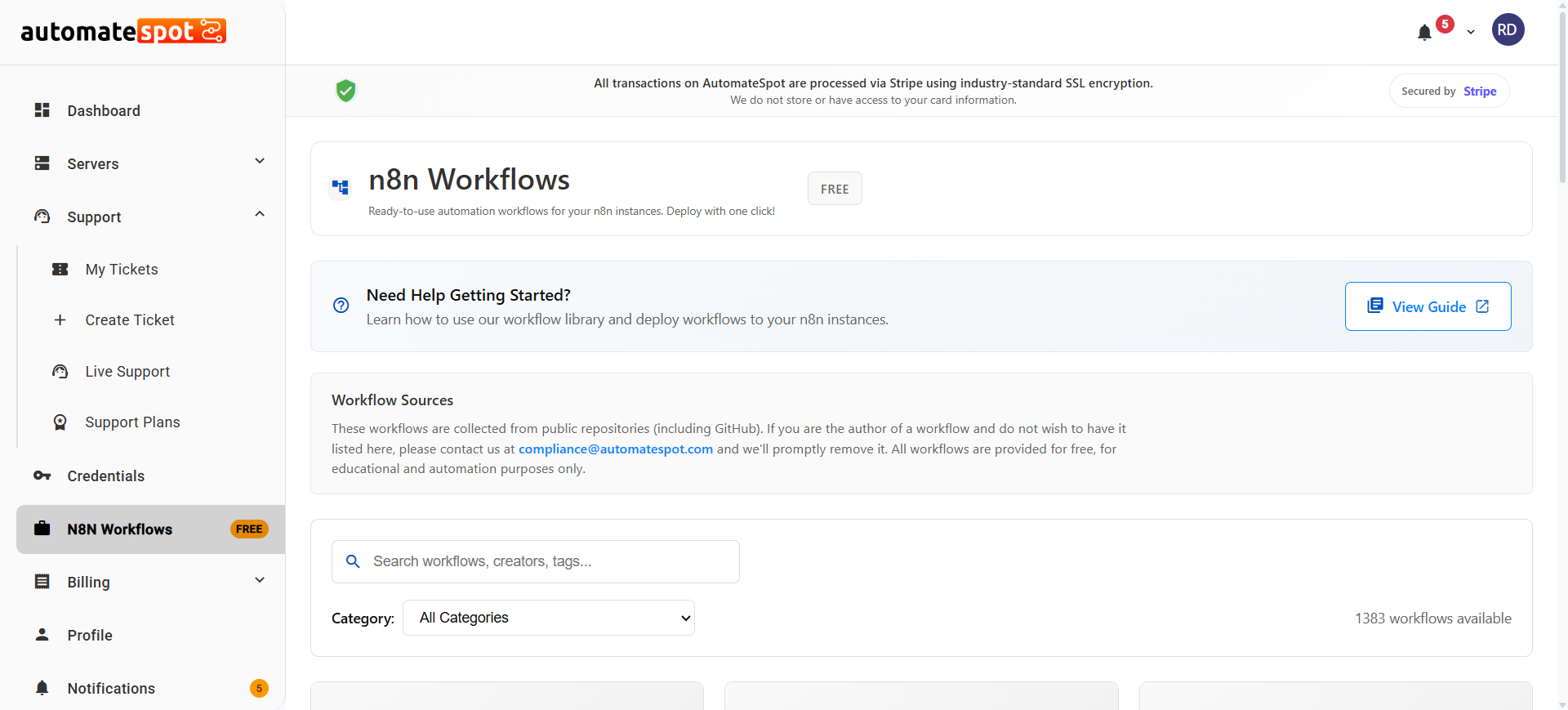The image size is (1568, 710).
Task: Click the Support headset icon
Action: coord(42,217)
